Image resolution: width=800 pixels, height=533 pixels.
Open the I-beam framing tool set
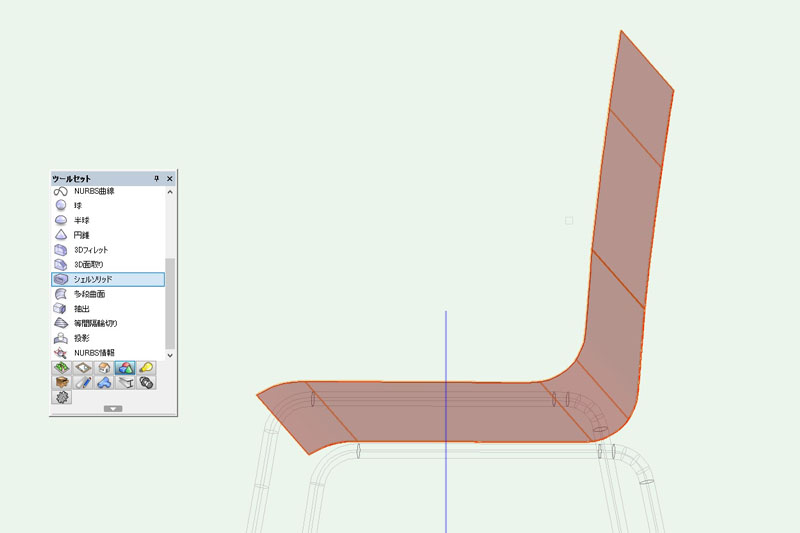click(125, 383)
